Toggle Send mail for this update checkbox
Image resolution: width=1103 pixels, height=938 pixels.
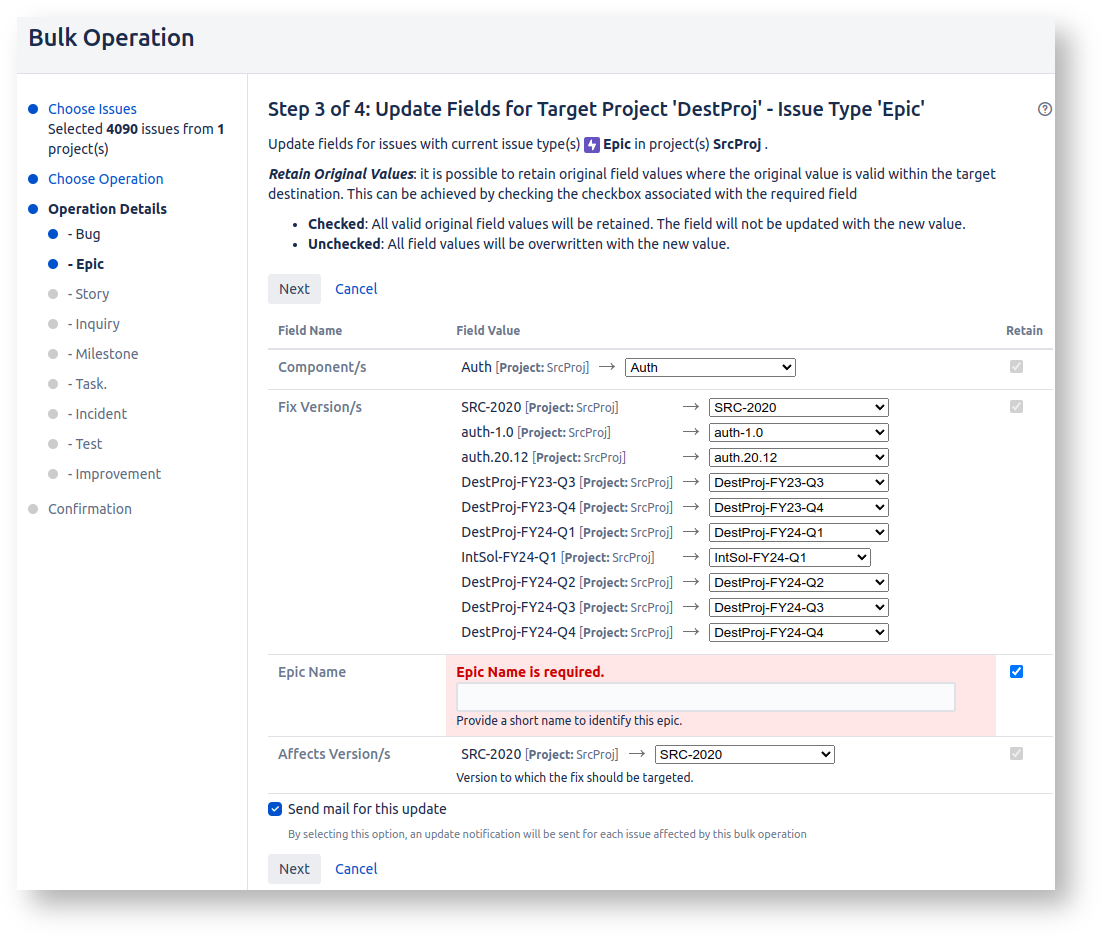tap(275, 809)
